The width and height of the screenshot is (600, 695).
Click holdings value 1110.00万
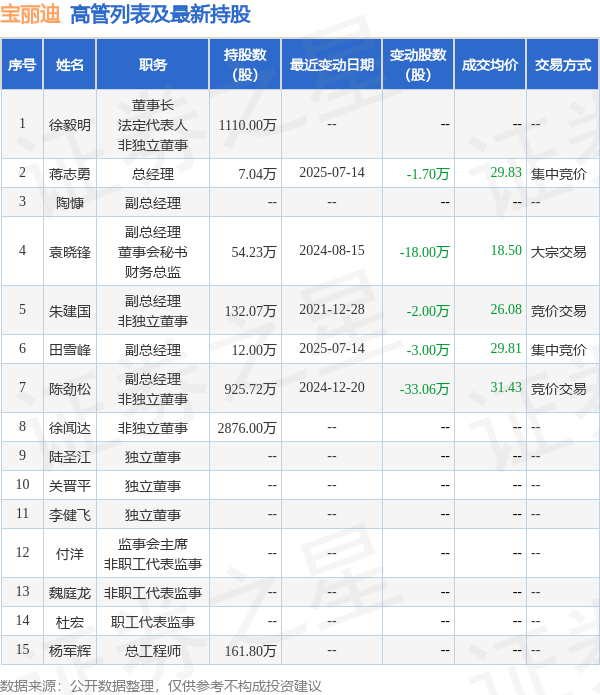click(x=247, y=125)
